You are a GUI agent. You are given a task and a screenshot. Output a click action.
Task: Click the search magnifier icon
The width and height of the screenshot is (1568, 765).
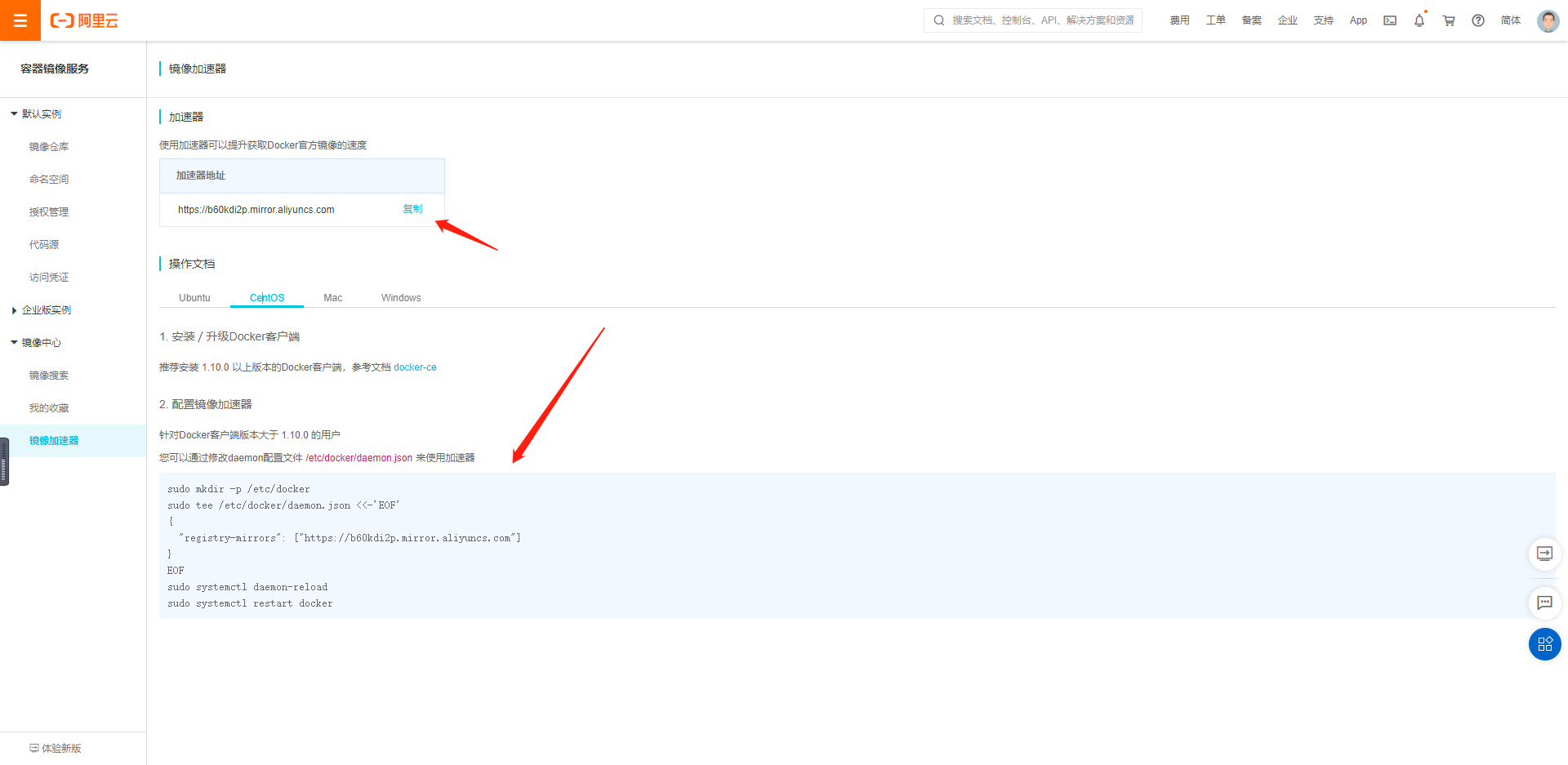[939, 20]
